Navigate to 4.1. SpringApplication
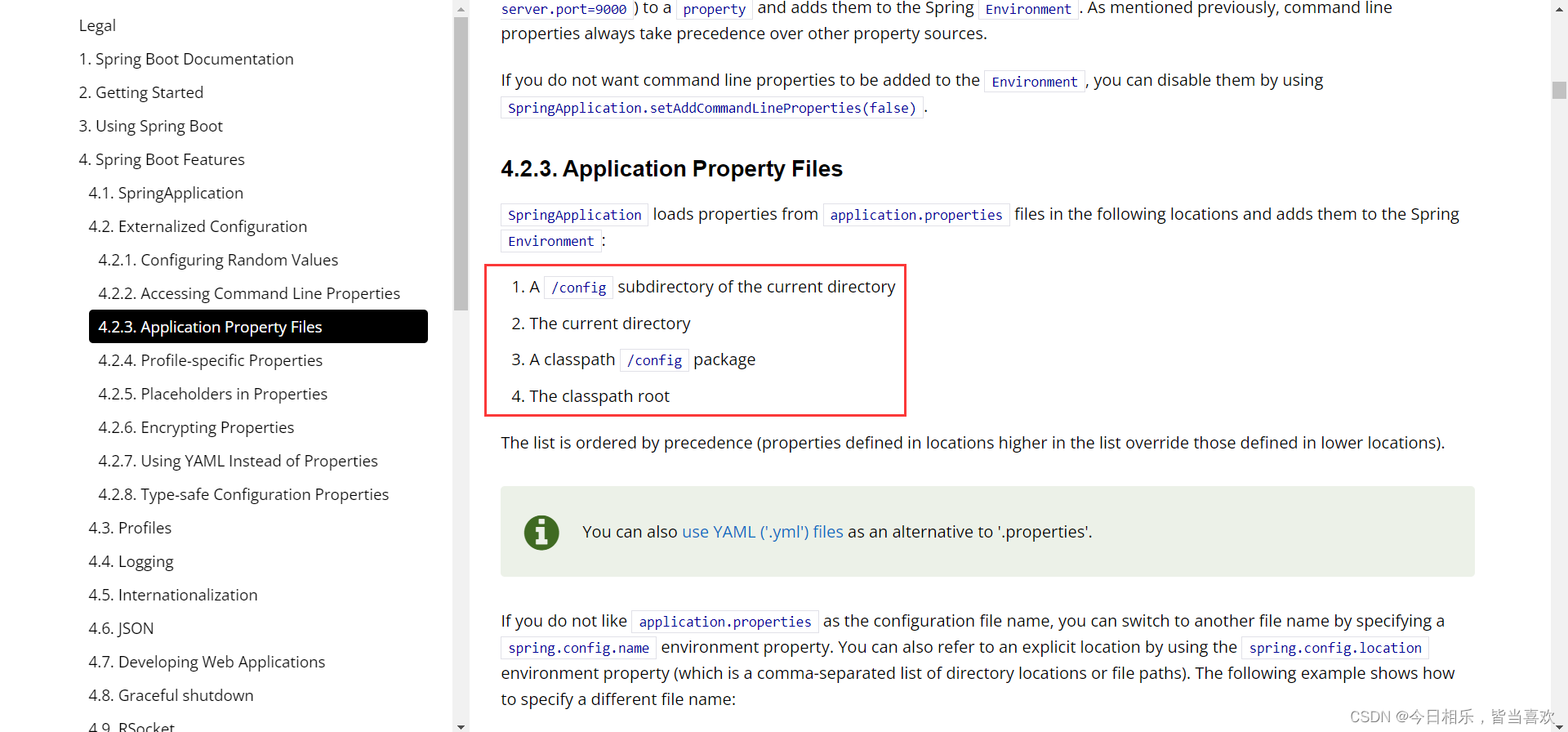Viewport: 1568px width, 732px height. coord(166,193)
